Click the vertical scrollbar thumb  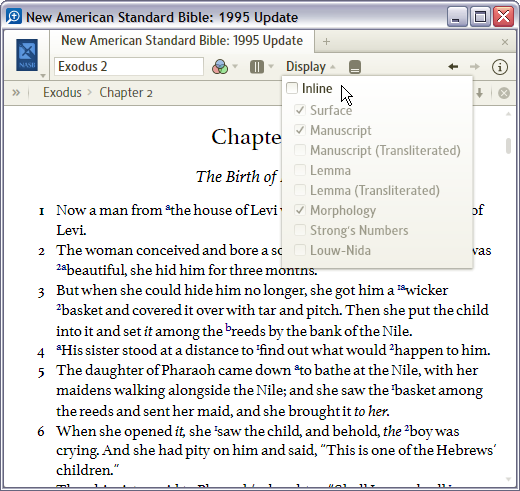click(x=508, y=146)
